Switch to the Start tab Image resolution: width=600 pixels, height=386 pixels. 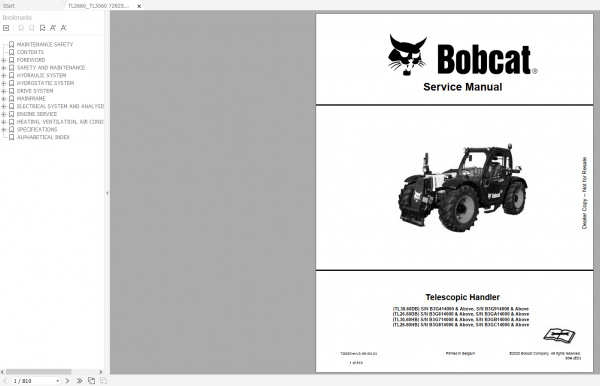(8, 6)
